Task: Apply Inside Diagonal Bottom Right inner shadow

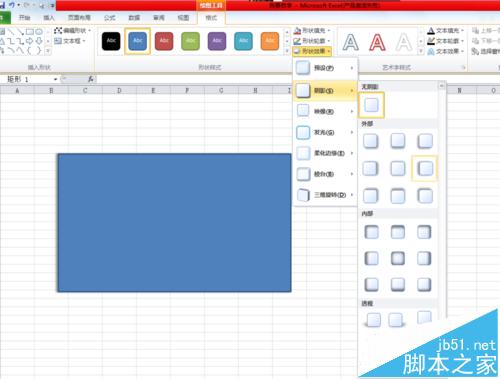Action: [x=424, y=285]
